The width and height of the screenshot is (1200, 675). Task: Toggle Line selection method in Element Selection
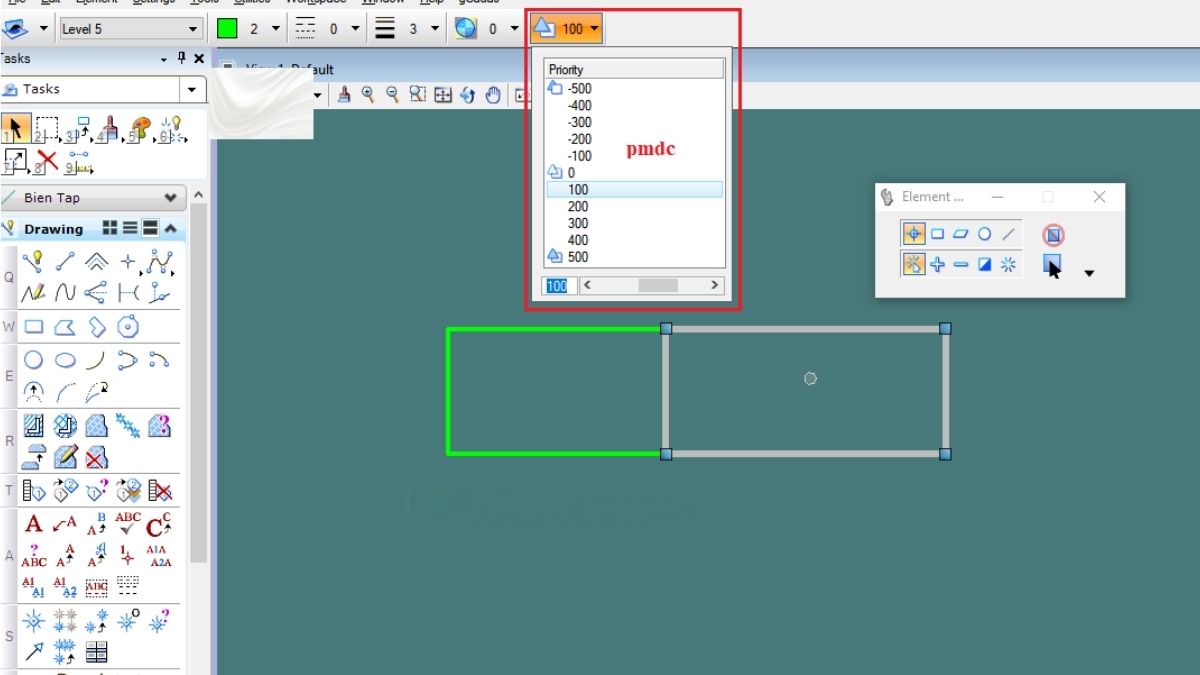click(1009, 234)
